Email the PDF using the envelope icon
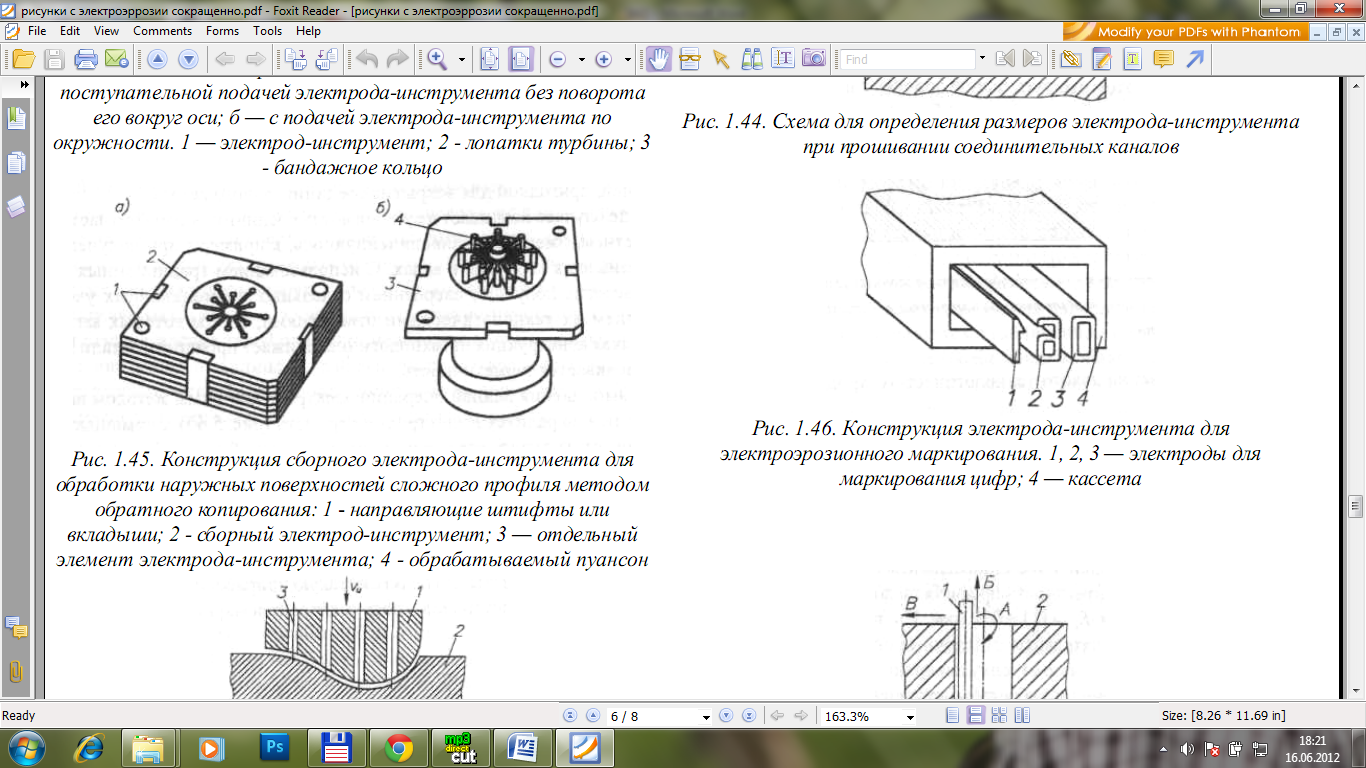 coord(115,59)
